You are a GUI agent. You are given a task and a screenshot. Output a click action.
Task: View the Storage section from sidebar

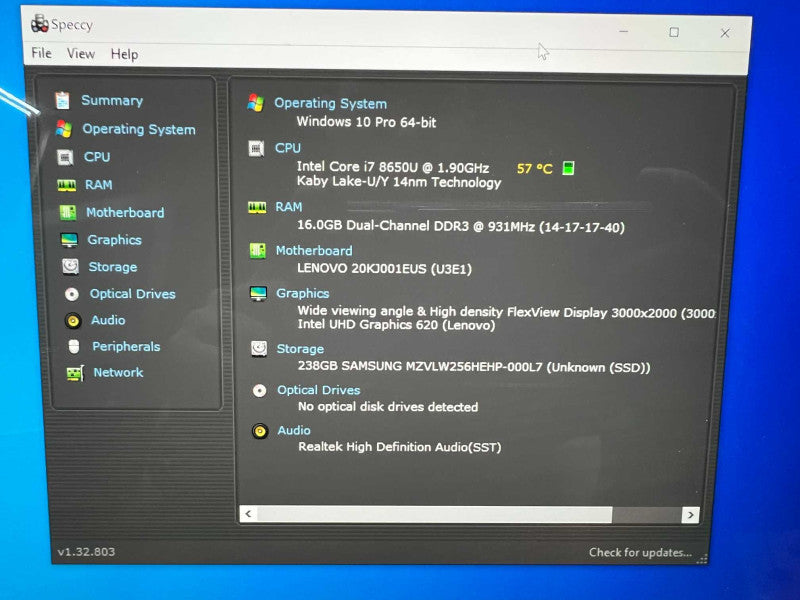tap(113, 267)
